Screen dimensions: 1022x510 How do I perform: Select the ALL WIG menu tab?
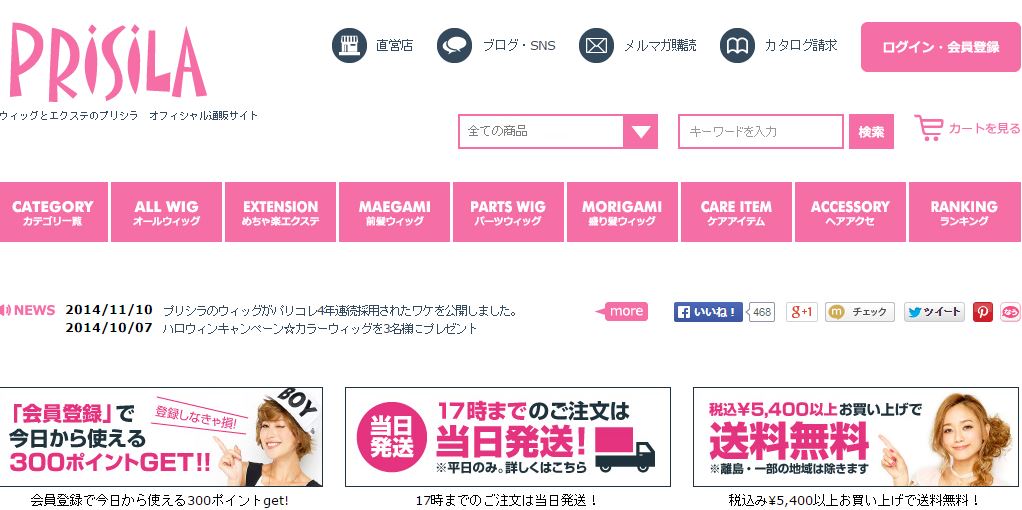(x=166, y=212)
